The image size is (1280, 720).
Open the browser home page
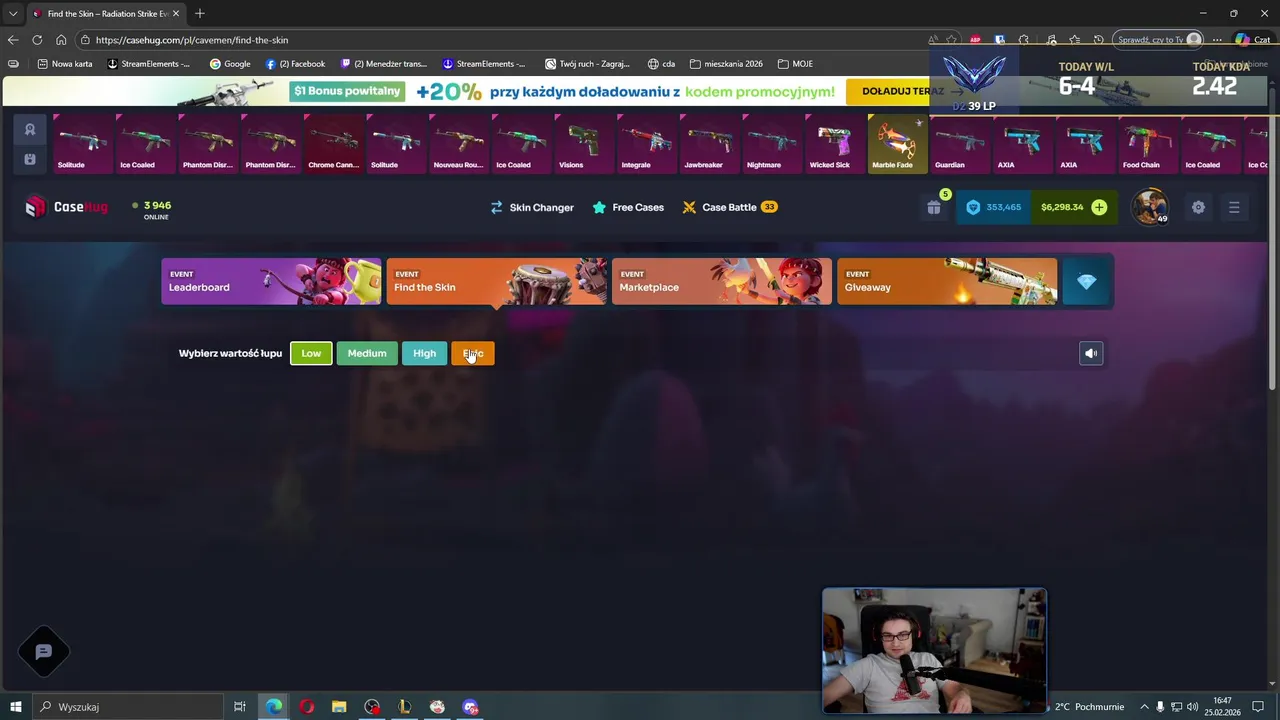pyautogui.click(x=61, y=40)
